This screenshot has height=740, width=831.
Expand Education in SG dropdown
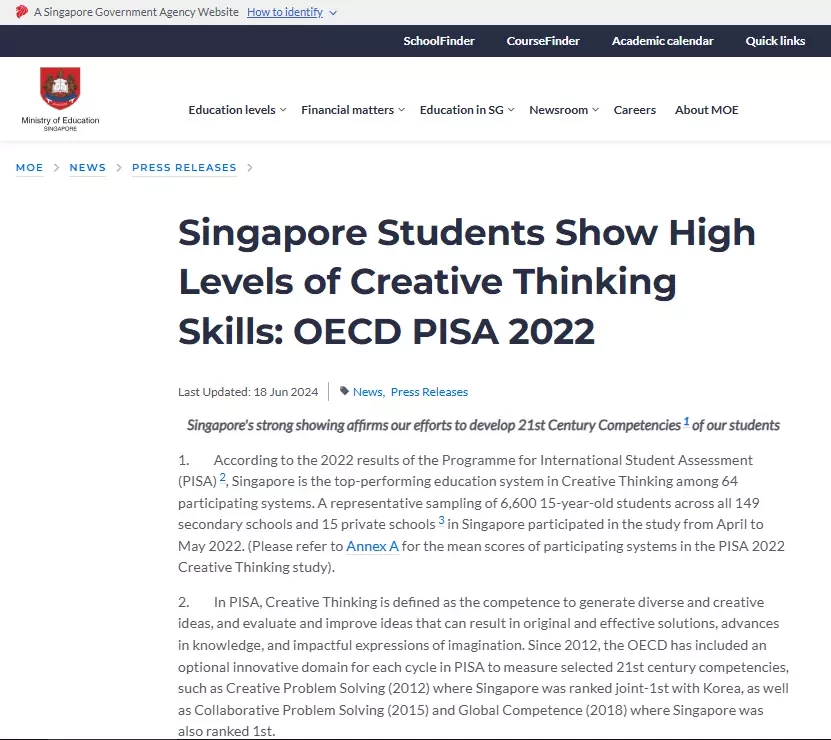coord(467,110)
